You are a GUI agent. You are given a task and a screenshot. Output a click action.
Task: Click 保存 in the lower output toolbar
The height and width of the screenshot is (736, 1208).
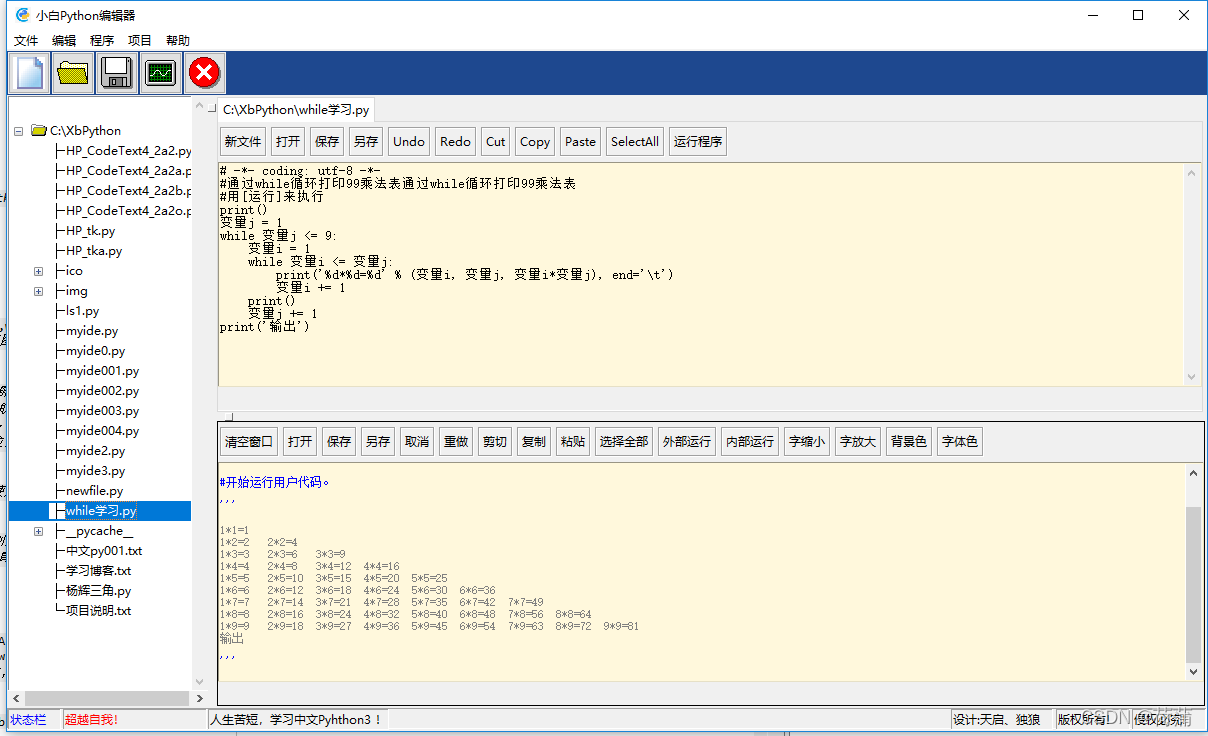pyautogui.click(x=339, y=441)
